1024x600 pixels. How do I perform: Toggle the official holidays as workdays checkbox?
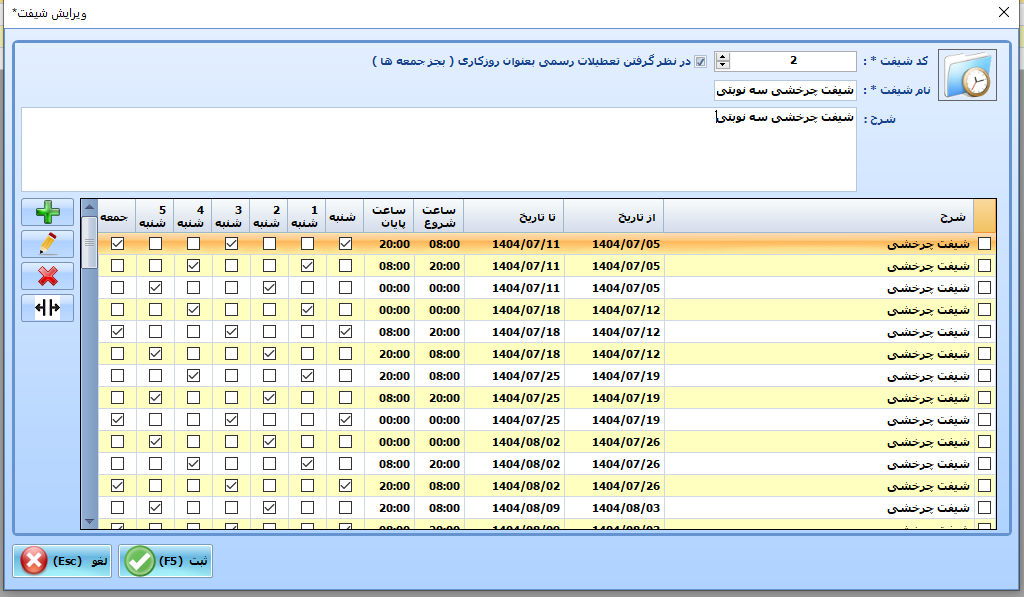click(701, 62)
